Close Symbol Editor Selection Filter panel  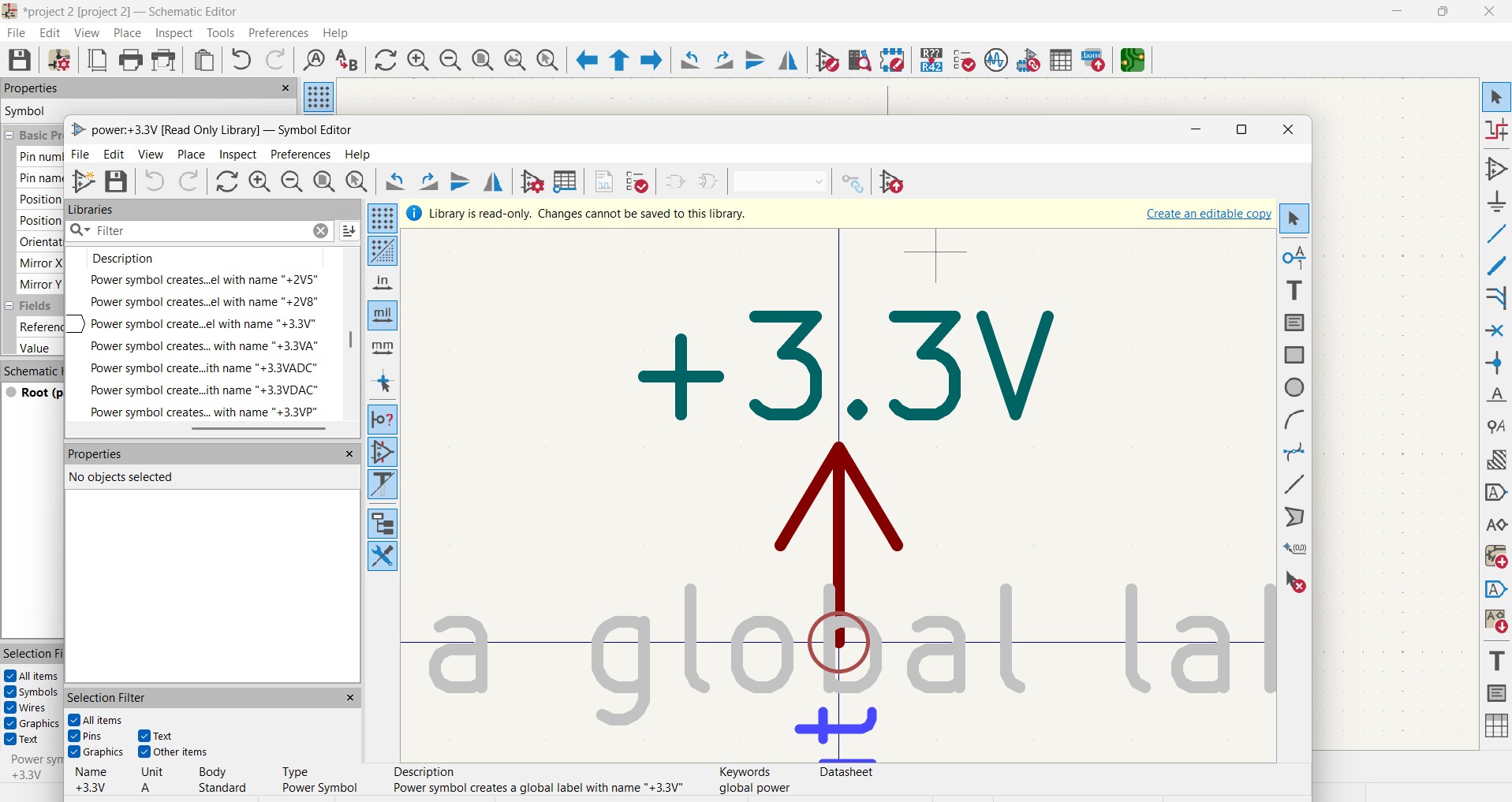point(350,697)
